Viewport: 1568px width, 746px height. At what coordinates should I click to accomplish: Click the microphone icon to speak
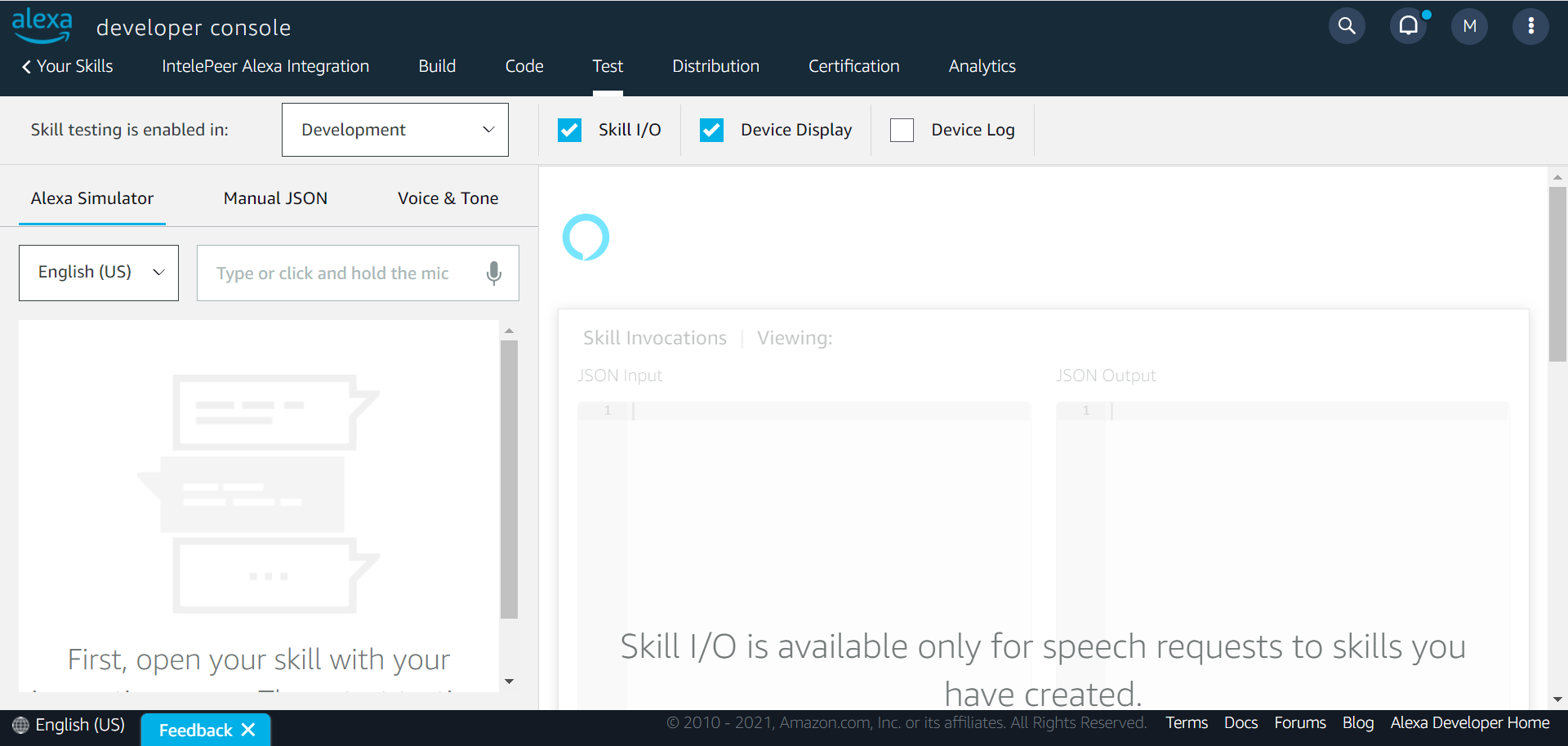(494, 273)
